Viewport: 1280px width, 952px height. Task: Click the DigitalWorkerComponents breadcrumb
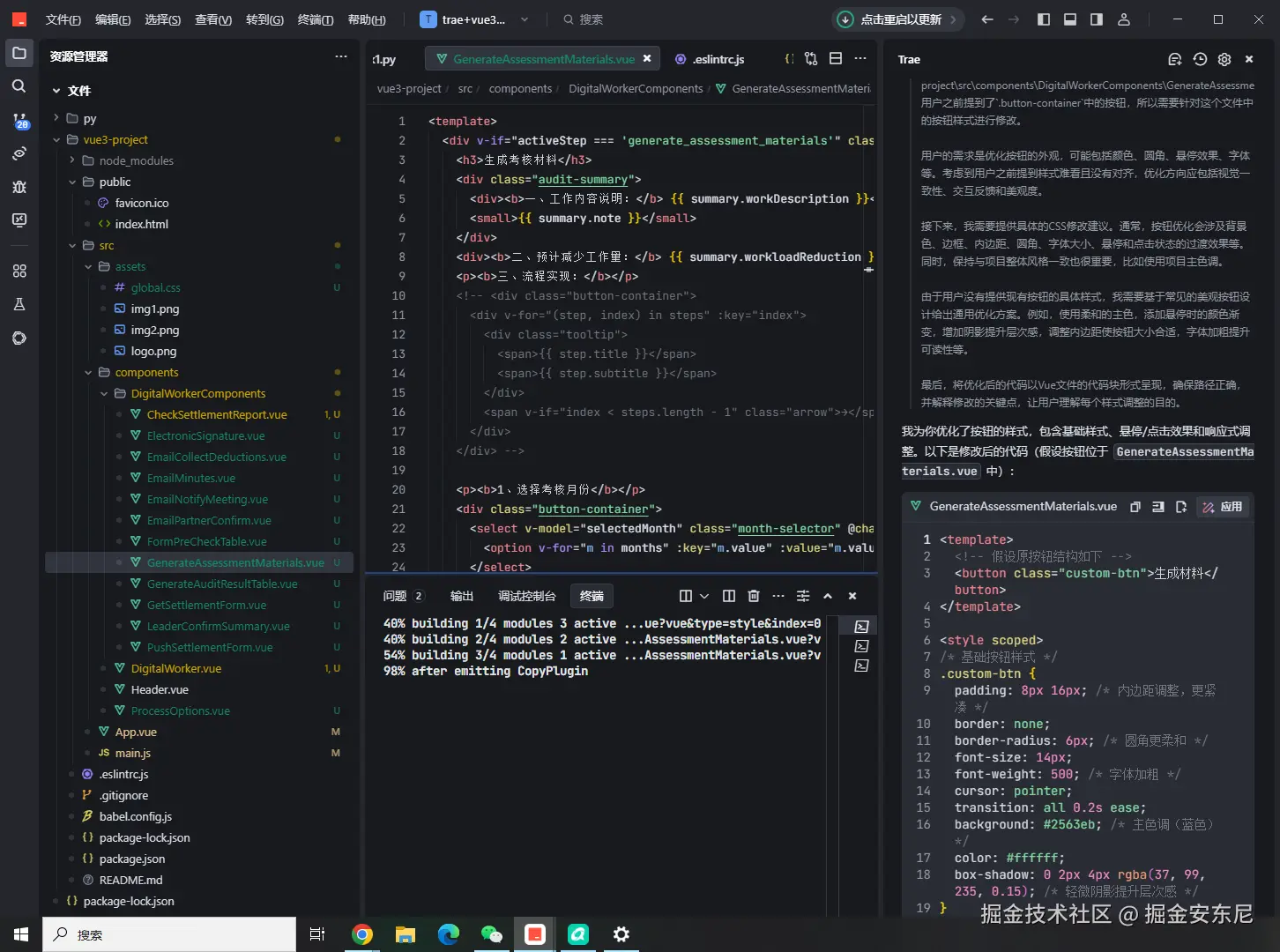pos(636,88)
